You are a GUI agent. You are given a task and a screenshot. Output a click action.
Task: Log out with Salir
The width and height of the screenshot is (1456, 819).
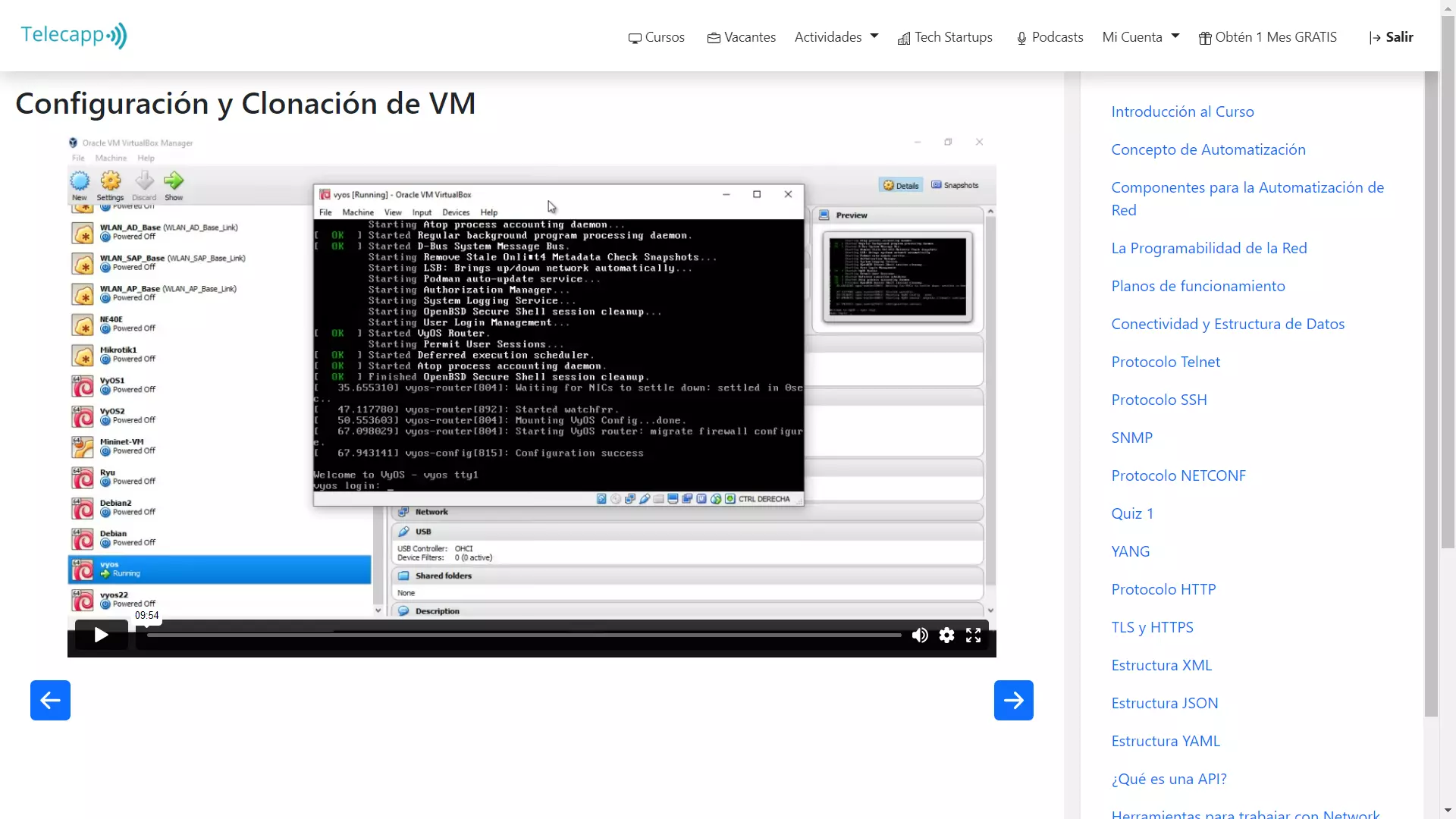(1391, 37)
